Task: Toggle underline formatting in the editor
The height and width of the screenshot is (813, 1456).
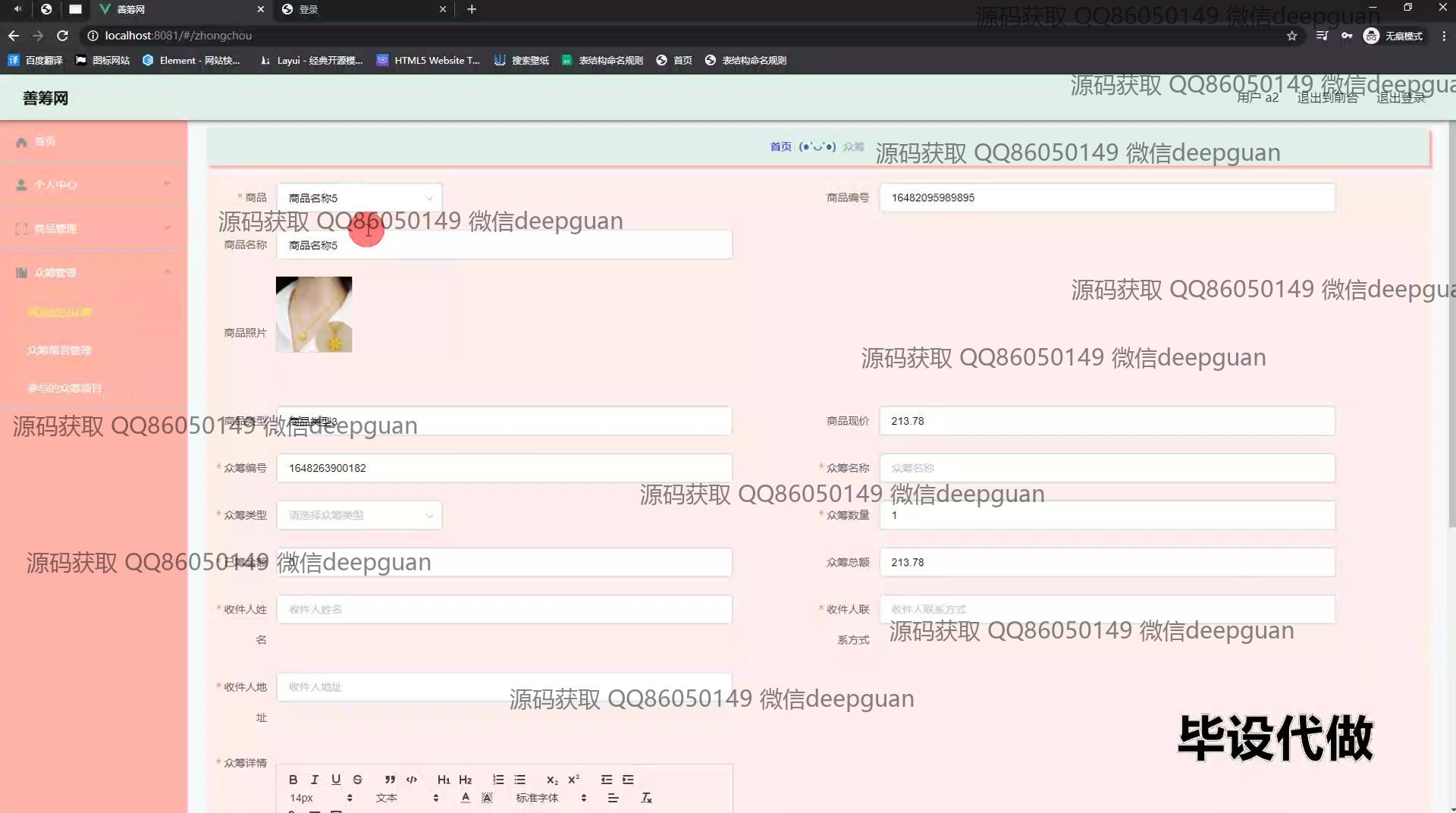Action: click(336, 780)
